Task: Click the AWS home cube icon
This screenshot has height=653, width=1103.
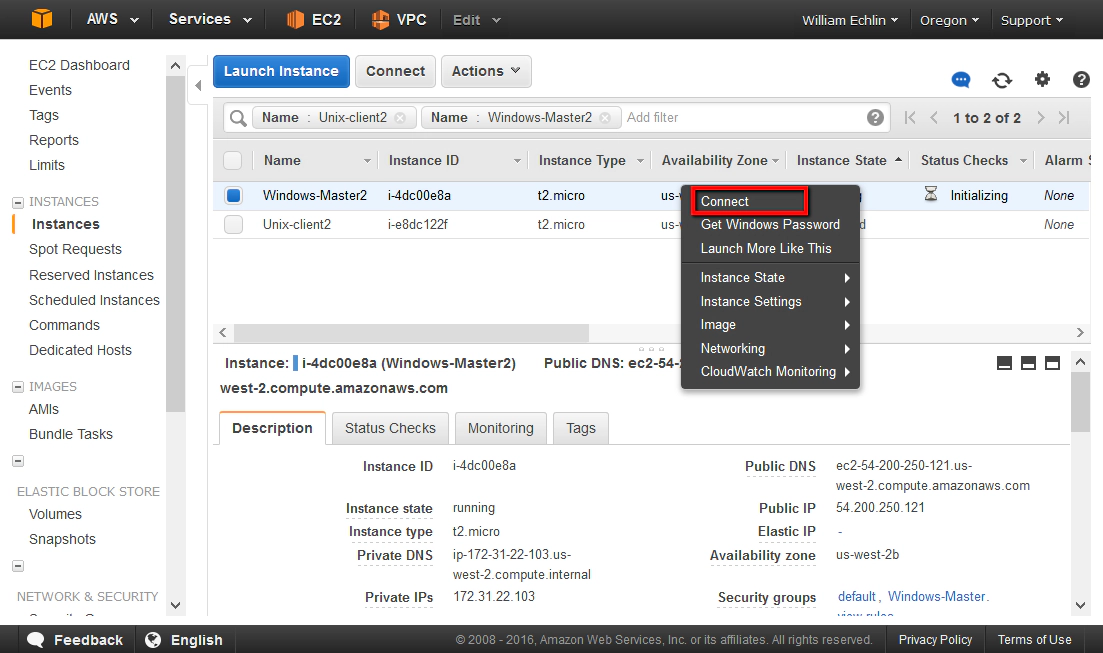Action: pyautogui.click(x=40, y=18)
